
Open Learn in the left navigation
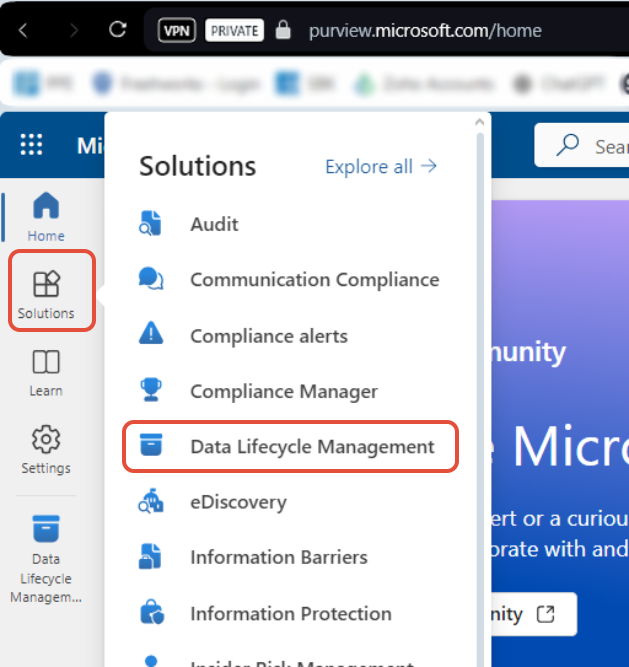(46, 373)
